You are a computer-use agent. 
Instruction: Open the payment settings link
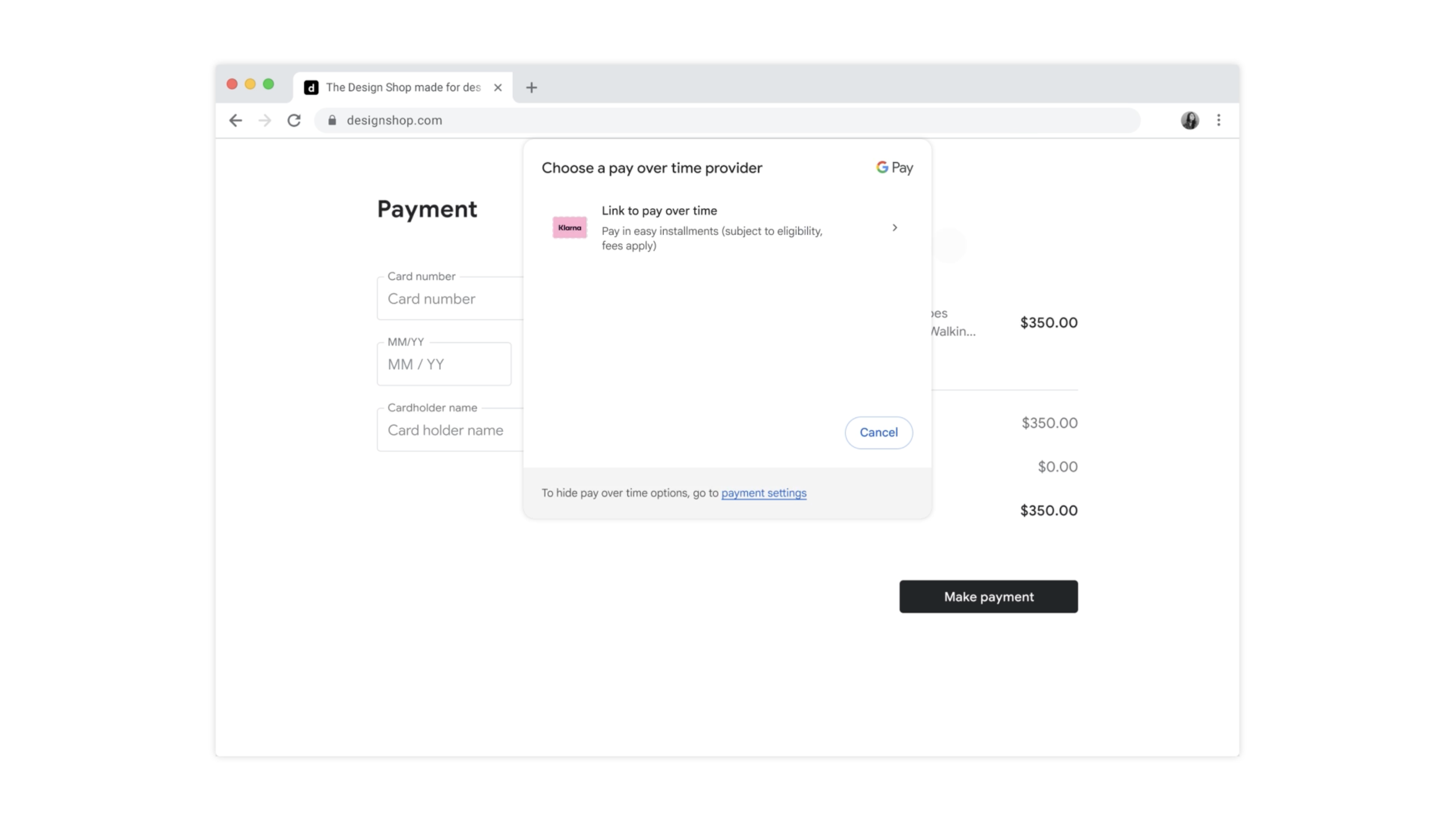pyautogui.click(x=764, y=493)
